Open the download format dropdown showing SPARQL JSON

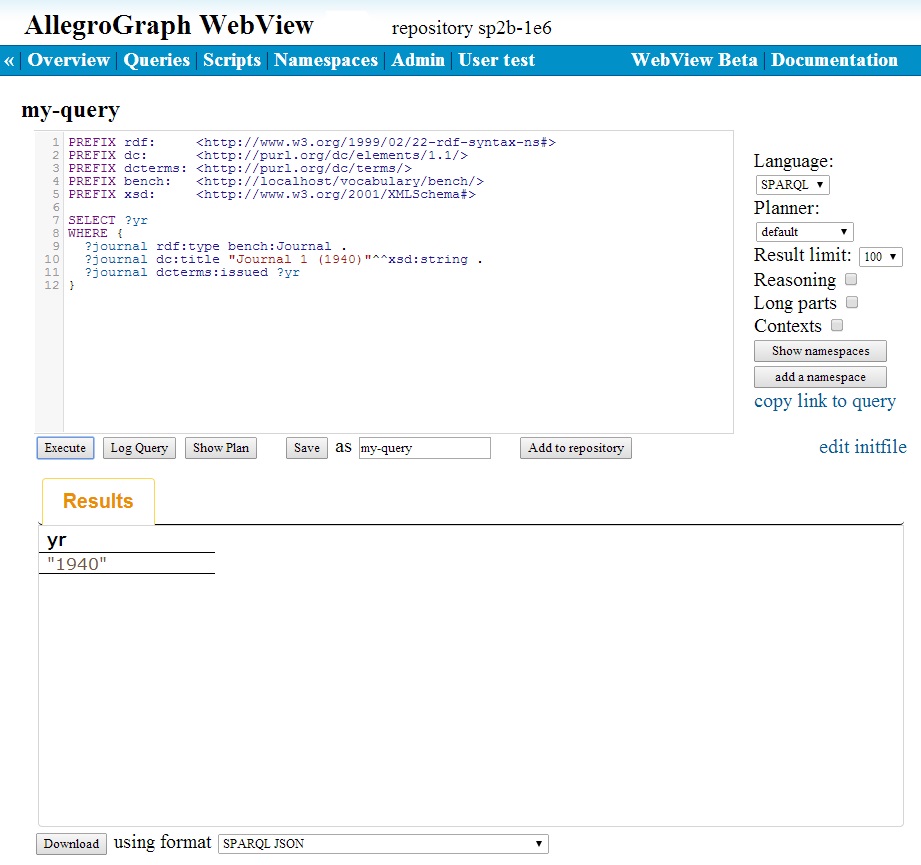383,843
